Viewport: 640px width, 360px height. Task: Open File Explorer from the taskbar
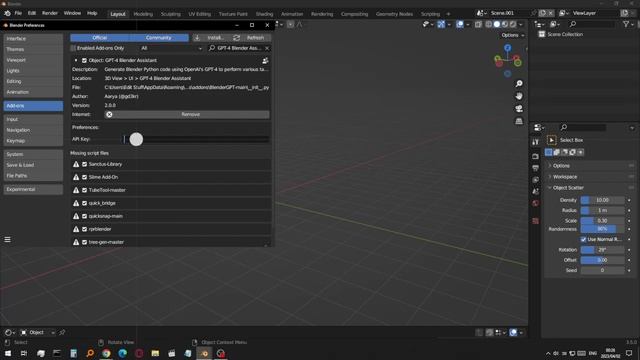pos(155,353)
